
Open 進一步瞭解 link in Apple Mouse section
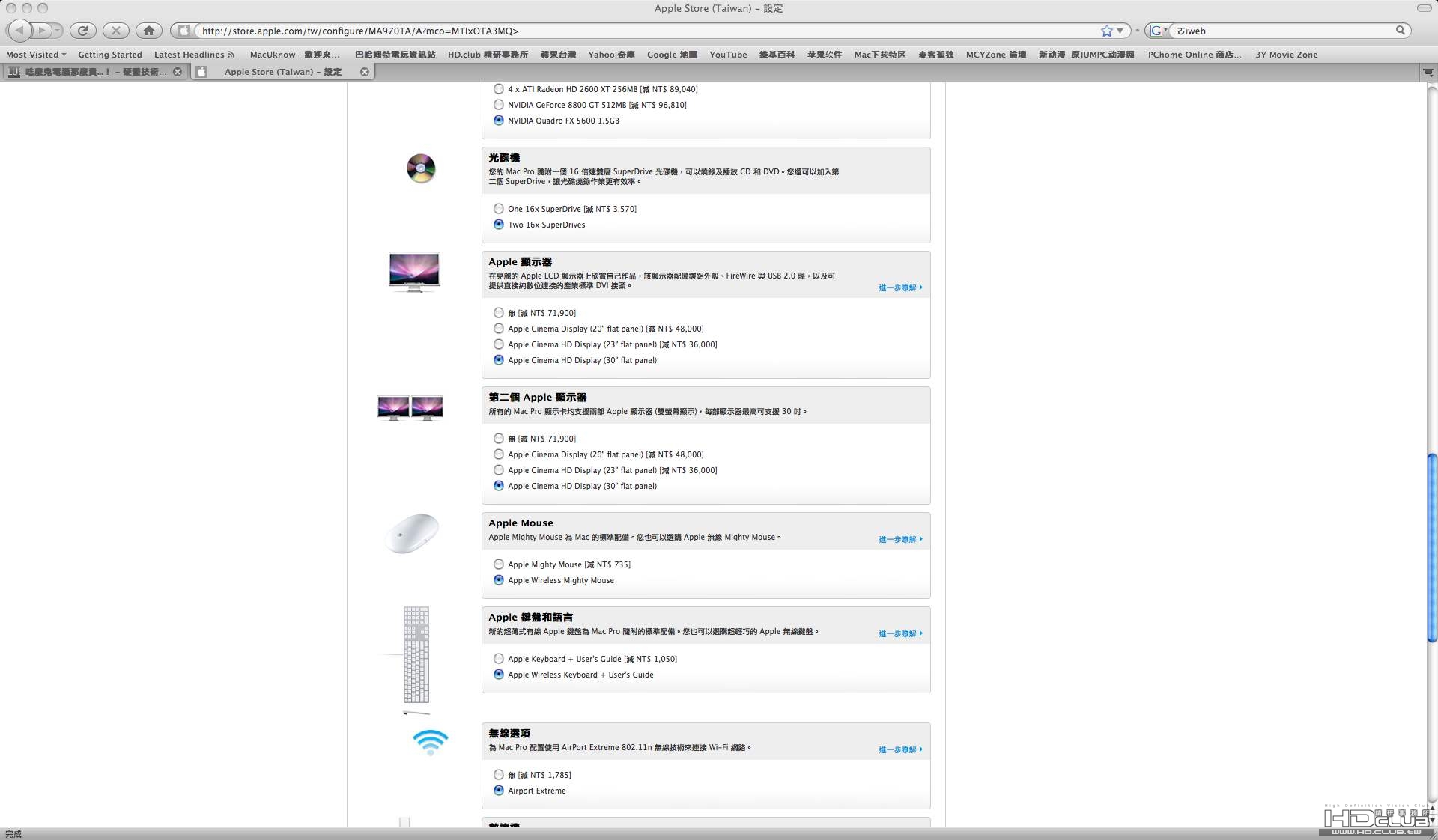click(x=900, y=540)
